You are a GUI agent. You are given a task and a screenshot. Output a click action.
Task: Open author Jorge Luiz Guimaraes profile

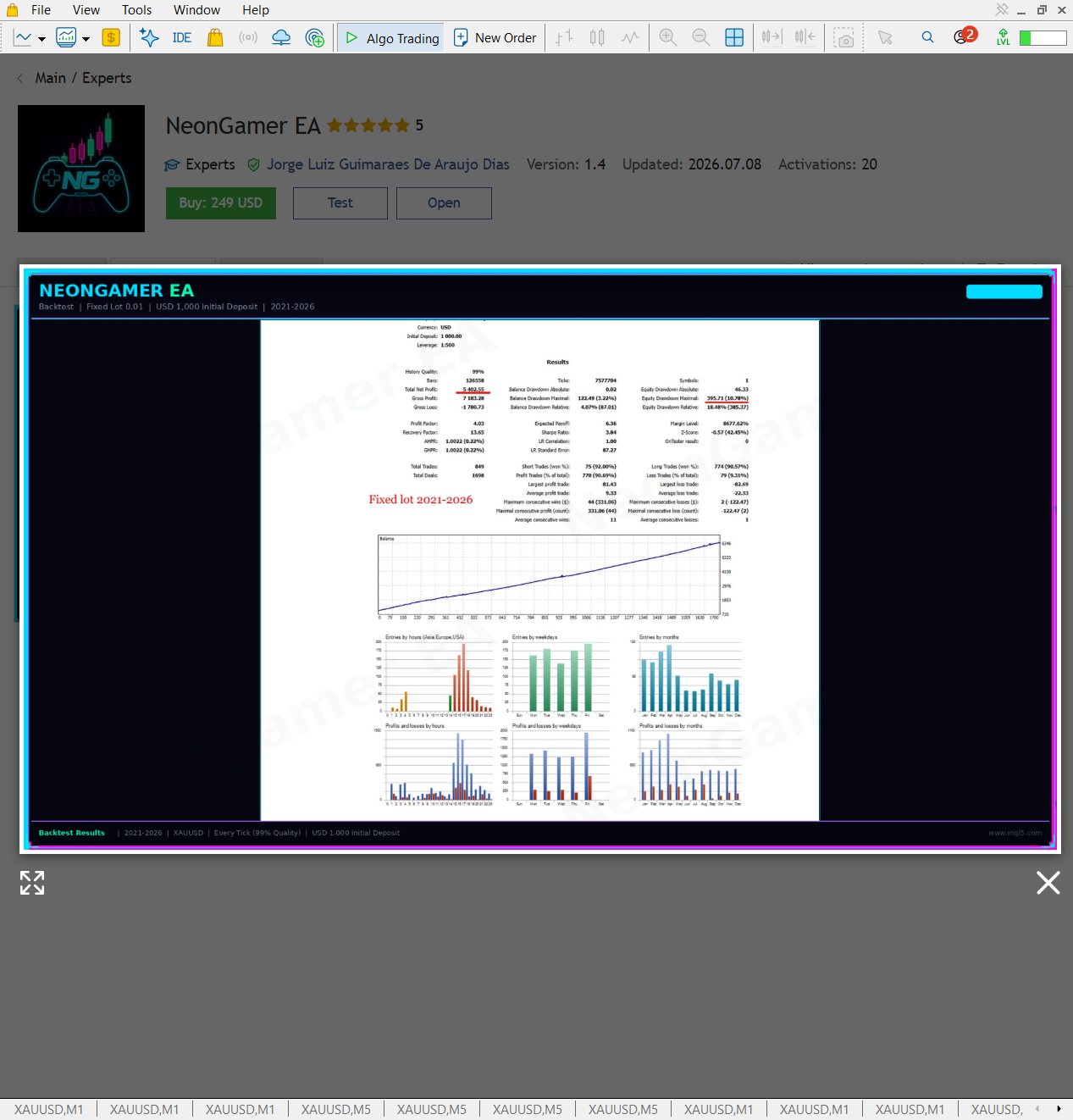[388, 164]
